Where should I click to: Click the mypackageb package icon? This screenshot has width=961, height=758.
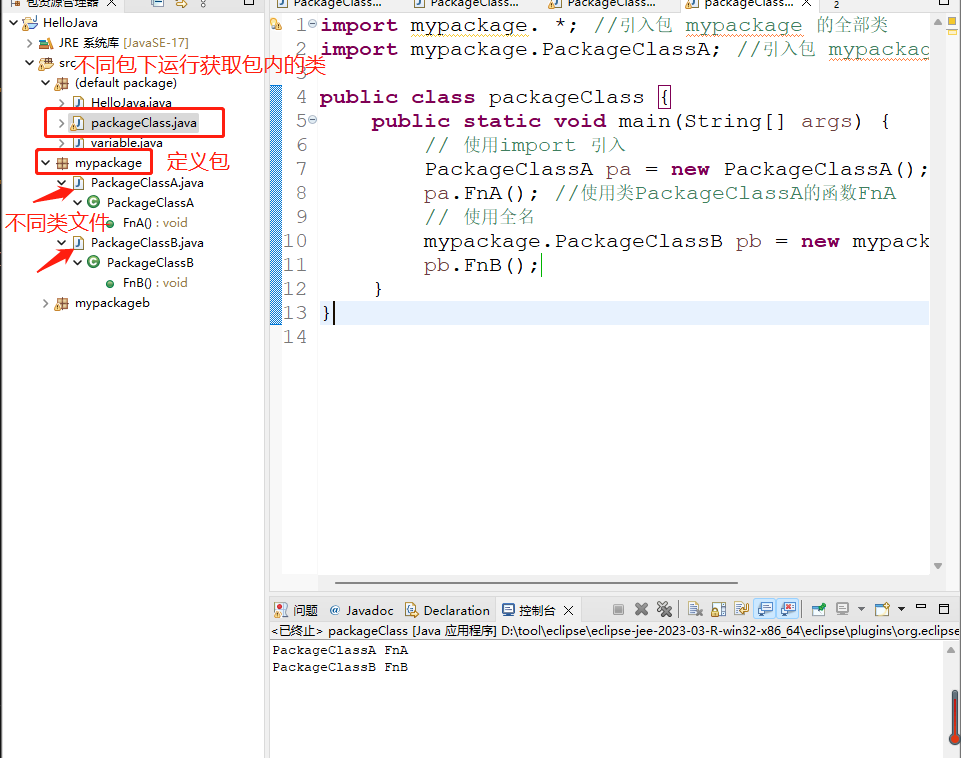61,304
